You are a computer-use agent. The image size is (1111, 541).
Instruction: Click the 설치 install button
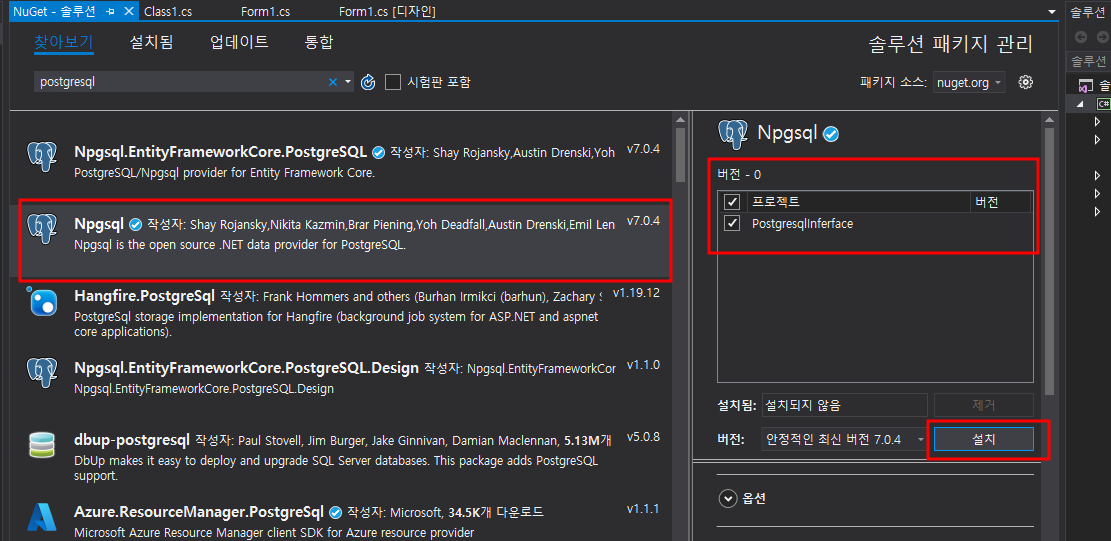coord(984,439)
